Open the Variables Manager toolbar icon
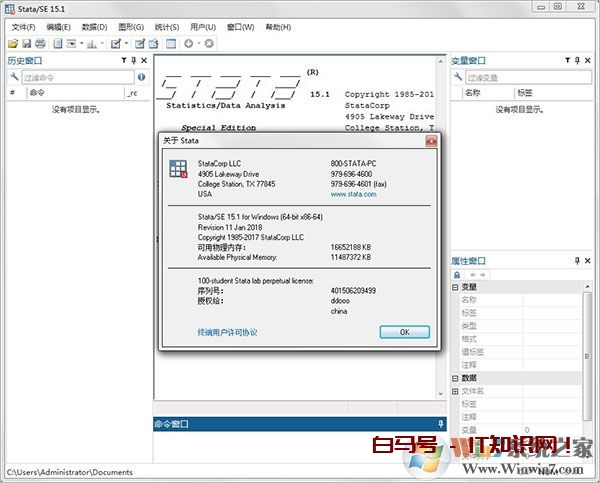The width and height of the screenshot is (600, 483). [x=169, y=44]
